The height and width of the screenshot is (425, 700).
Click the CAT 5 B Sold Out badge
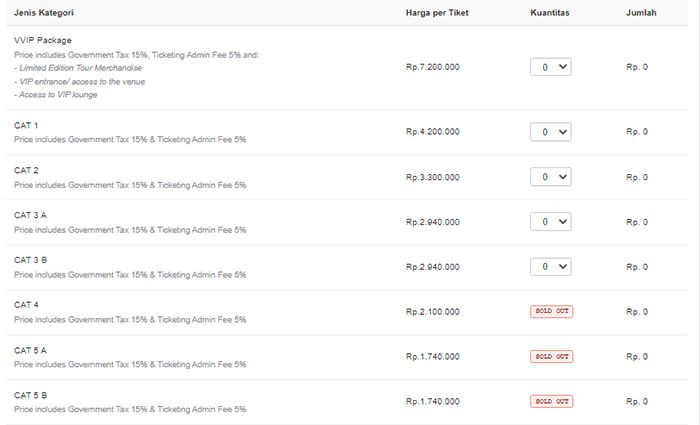551,402
